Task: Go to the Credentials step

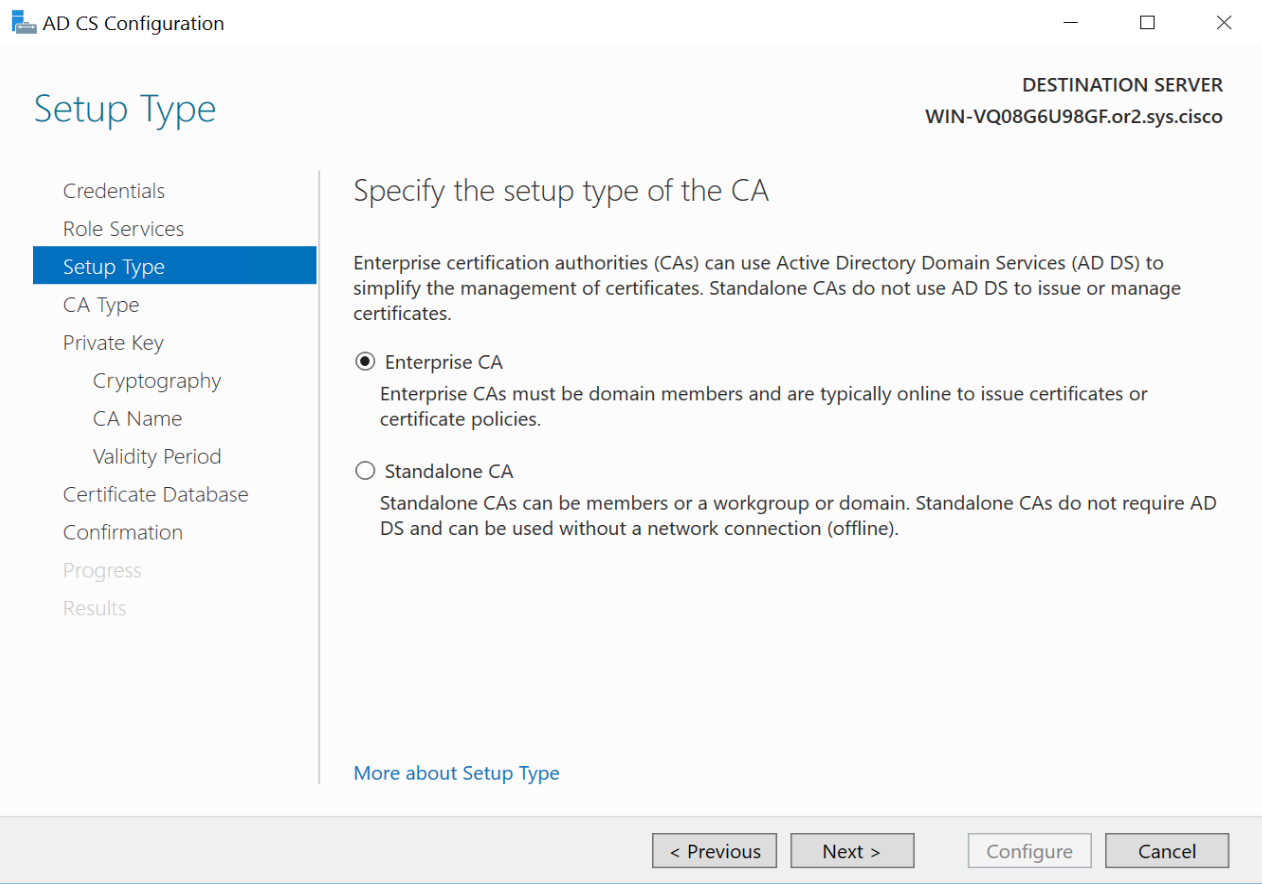Action: click(114, 191)
